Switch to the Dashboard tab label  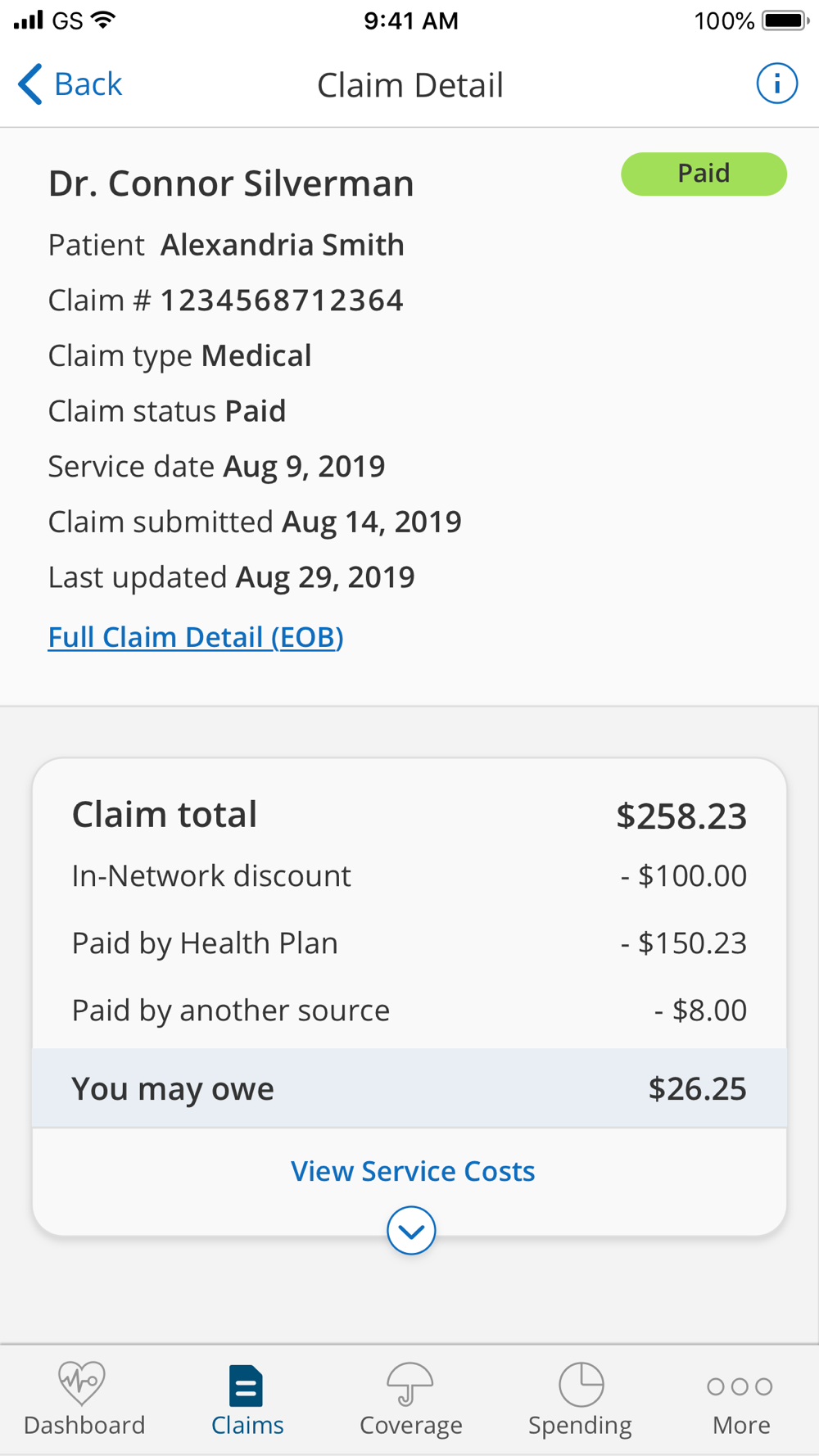click(x=84, y=1426)
